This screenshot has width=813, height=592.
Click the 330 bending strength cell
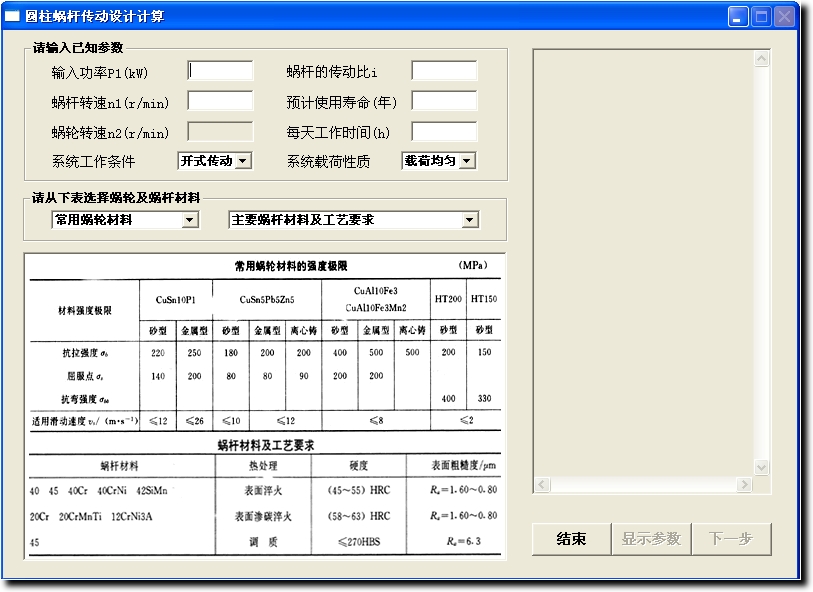[484, 398]
